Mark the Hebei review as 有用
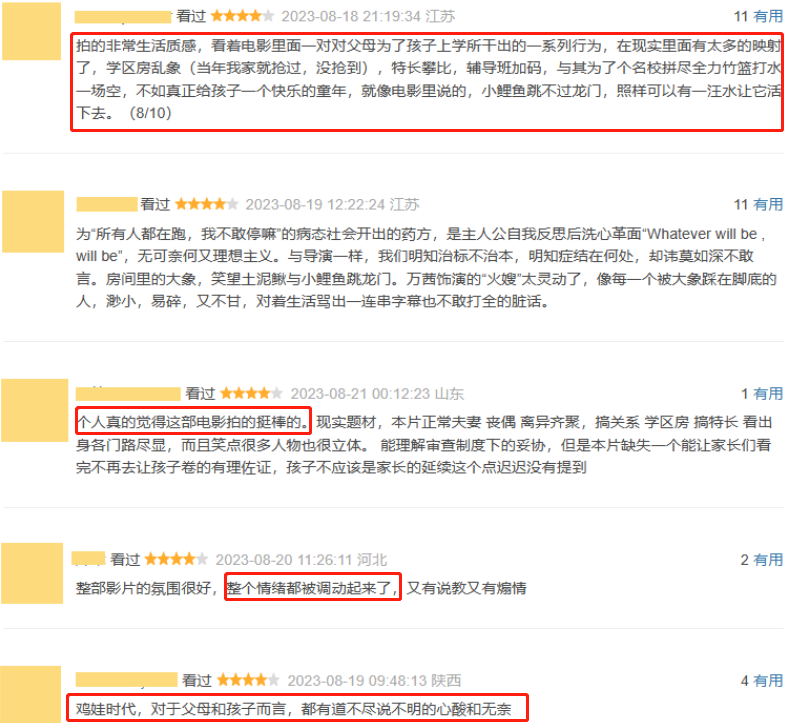 768,559
